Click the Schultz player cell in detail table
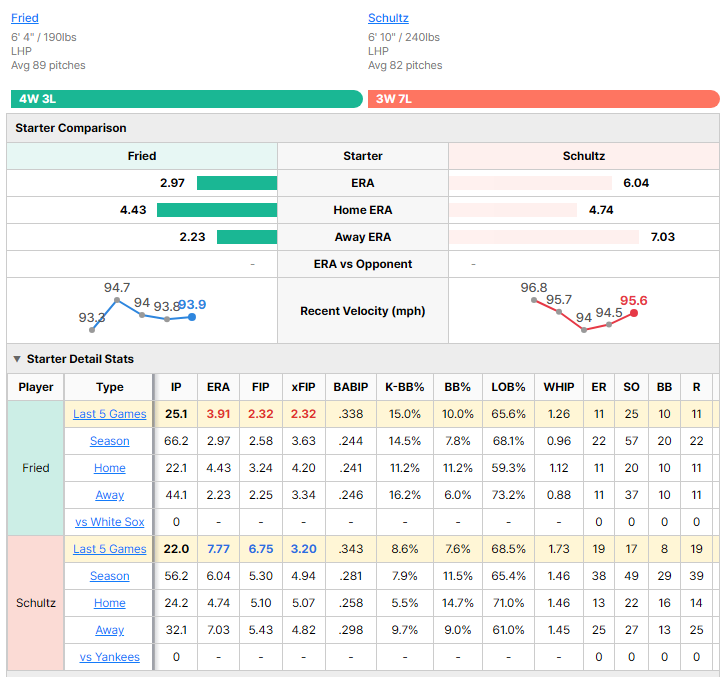The image size is (726, 677). 36,603
